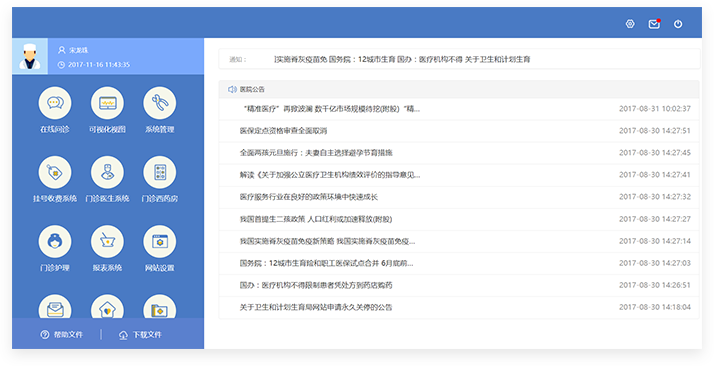714x366 pixels.
Task: Click the 通知 label in the ticker
Action: tap(238, 60)
